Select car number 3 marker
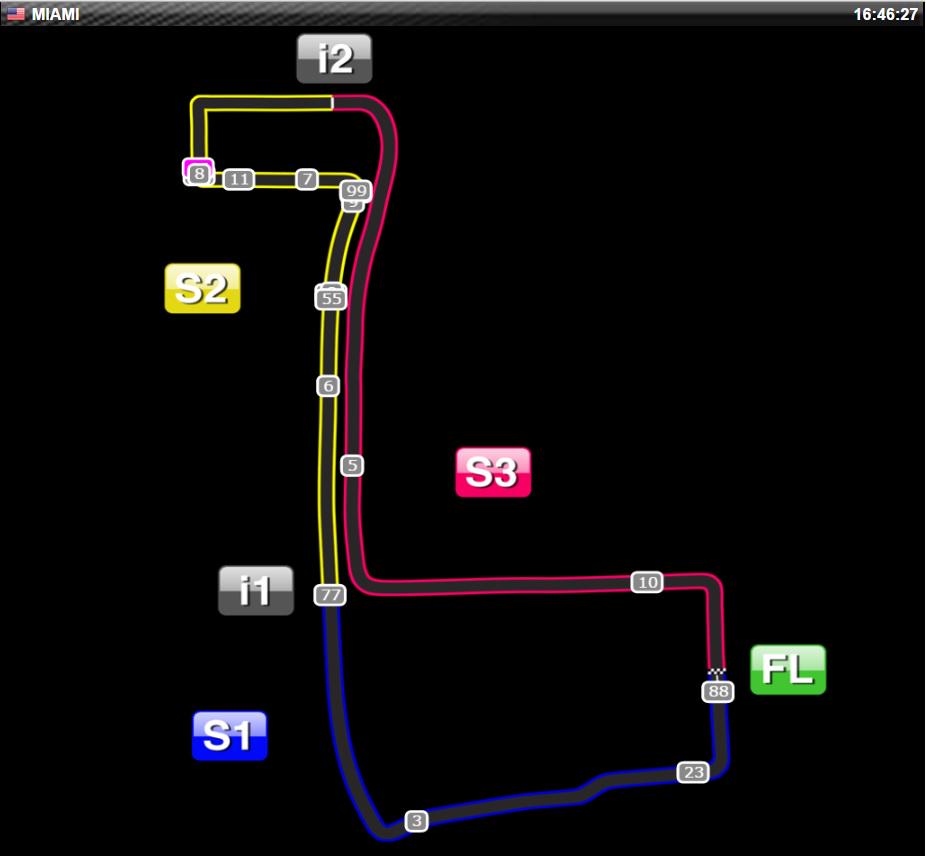This screenshot has height=856, width=926. [x=416, y=821]
